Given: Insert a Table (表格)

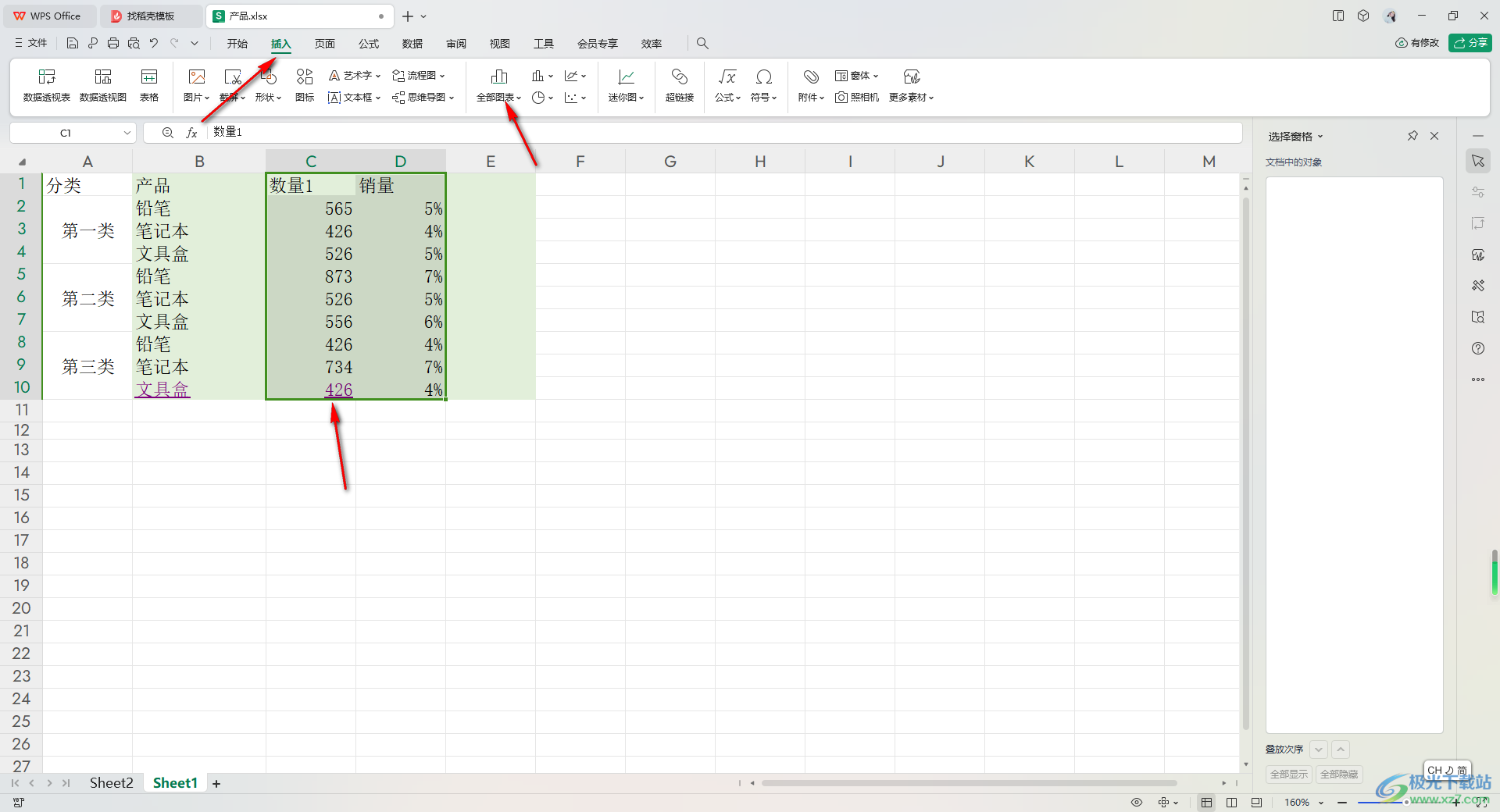Looking at the screenshot, I should [x=149, y=85].
